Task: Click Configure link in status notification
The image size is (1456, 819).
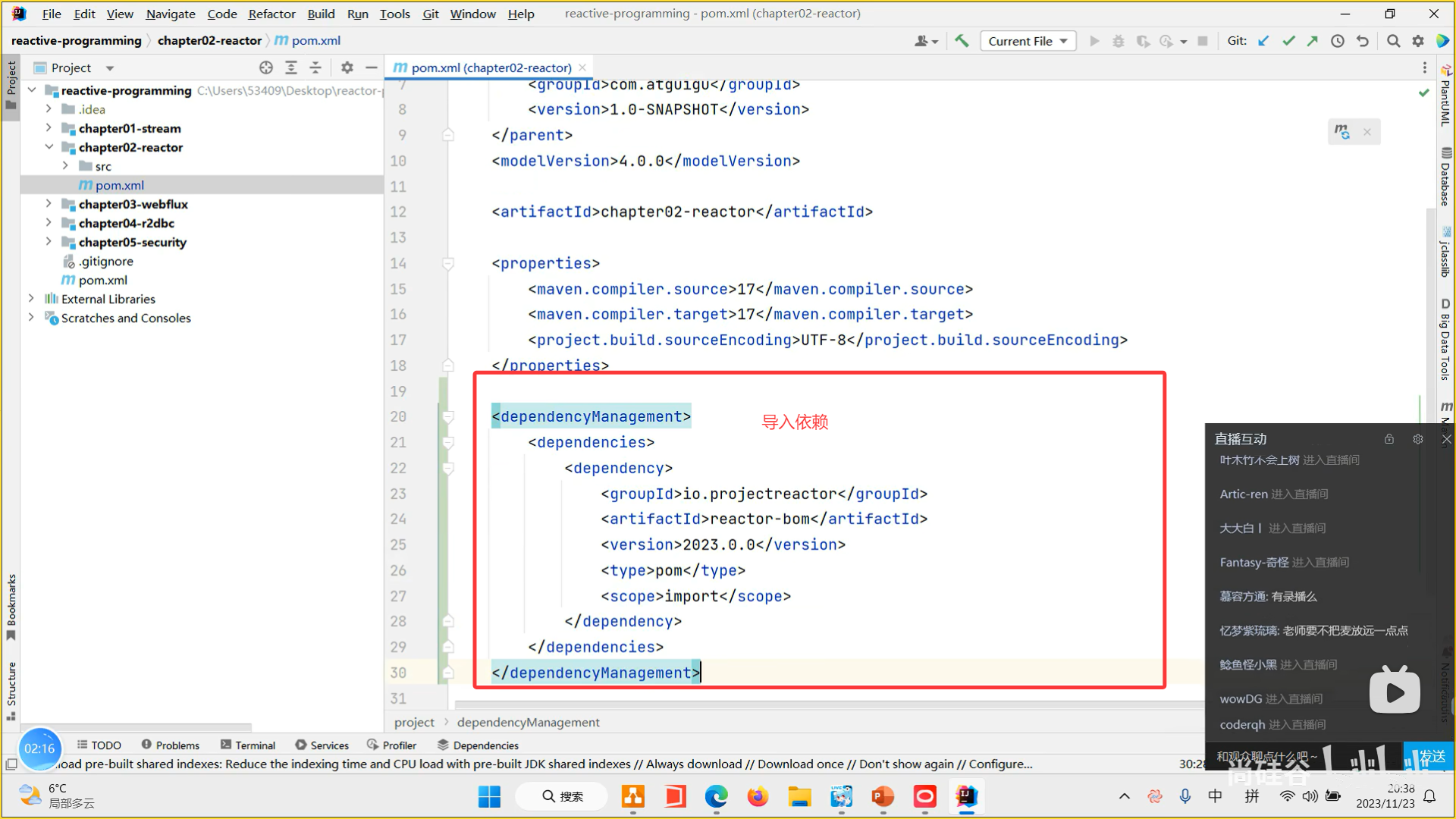Action: [1000, 764]
